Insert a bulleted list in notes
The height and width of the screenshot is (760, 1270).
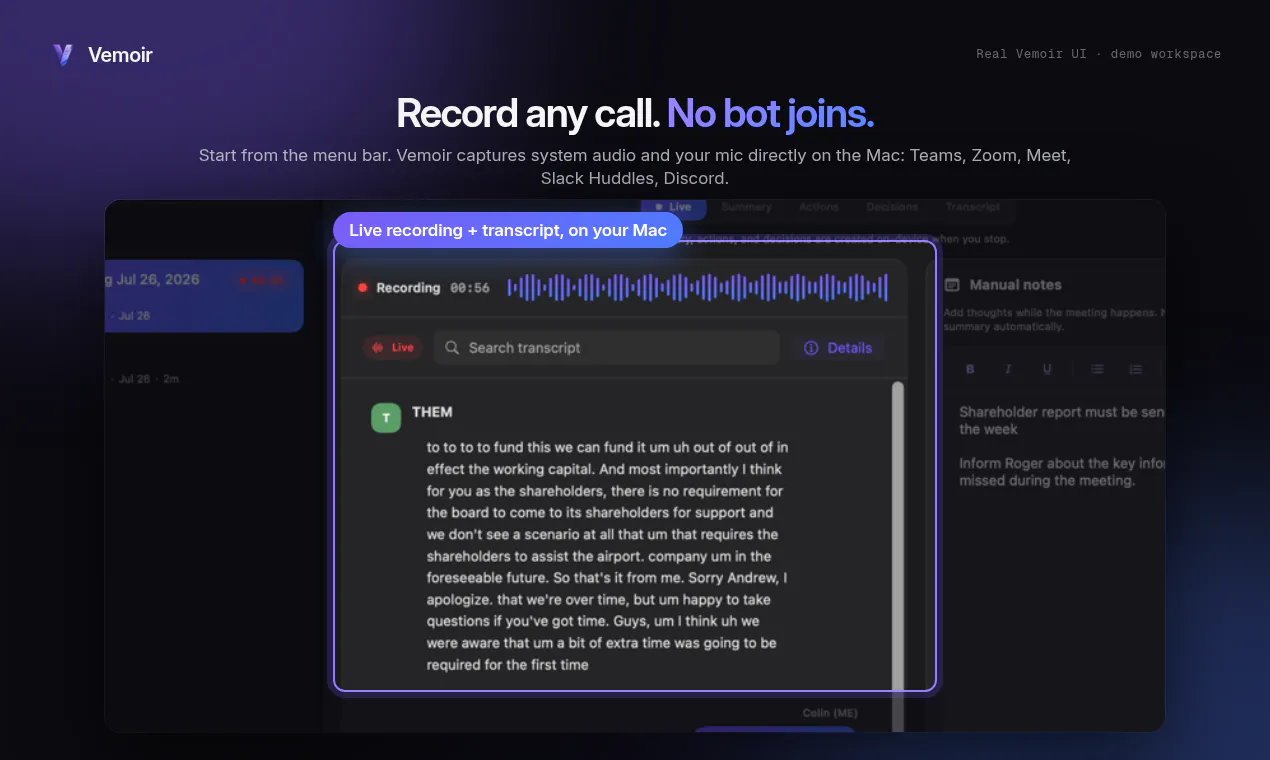[x=1097, y=369]
